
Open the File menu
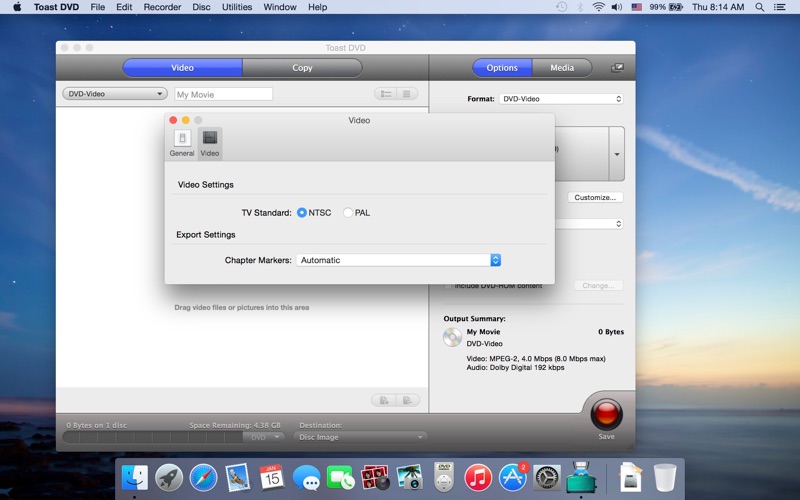tap(97, 7)
